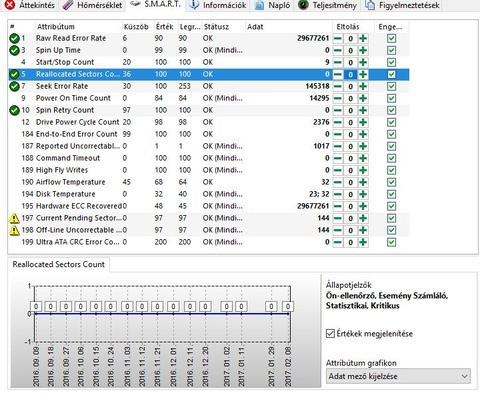Click green check icon on Seek Error Rate
480x395 pixels.
click(14, 86)
